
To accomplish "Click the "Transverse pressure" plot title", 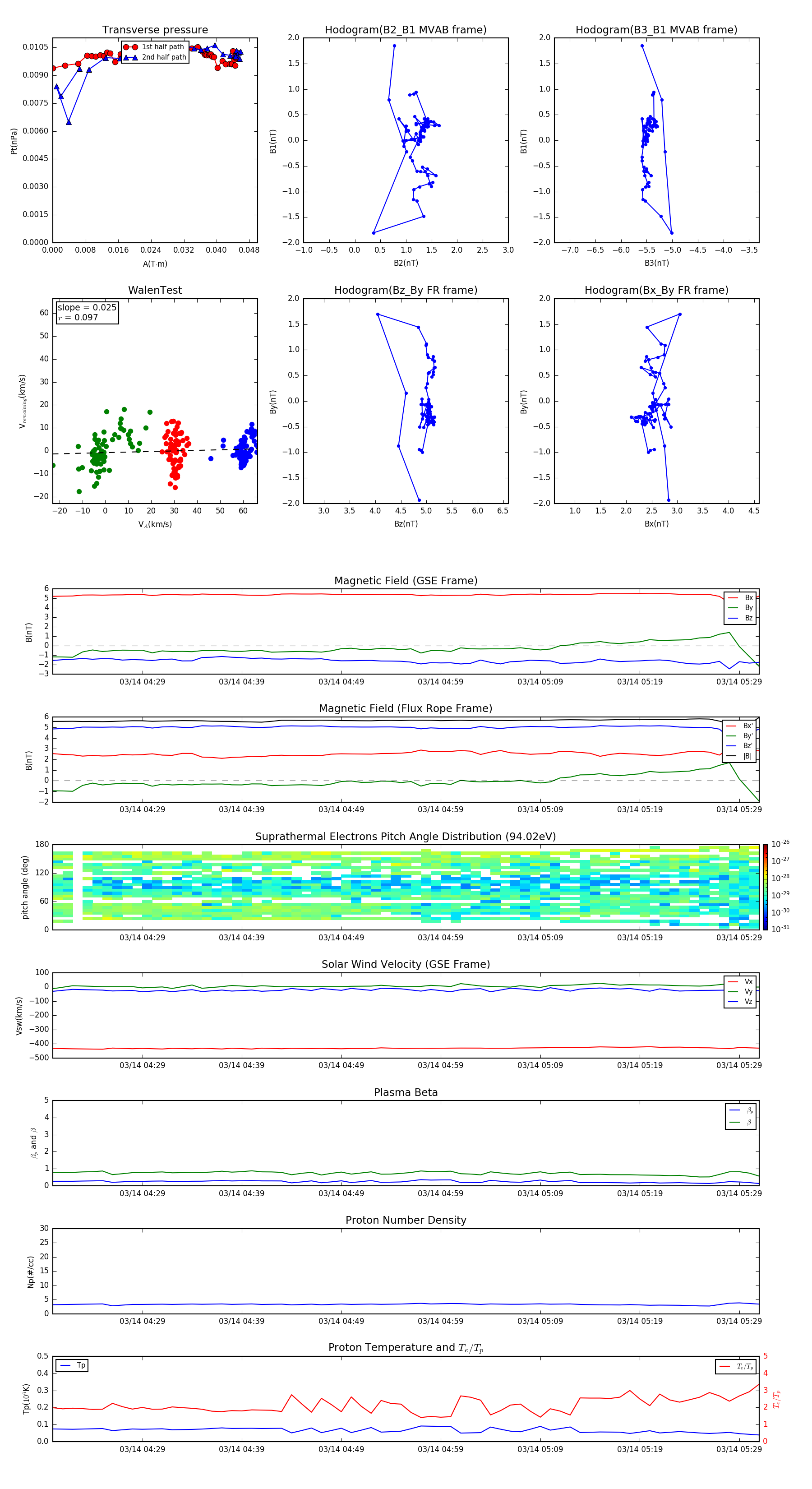I will click(x=155, y=30).
